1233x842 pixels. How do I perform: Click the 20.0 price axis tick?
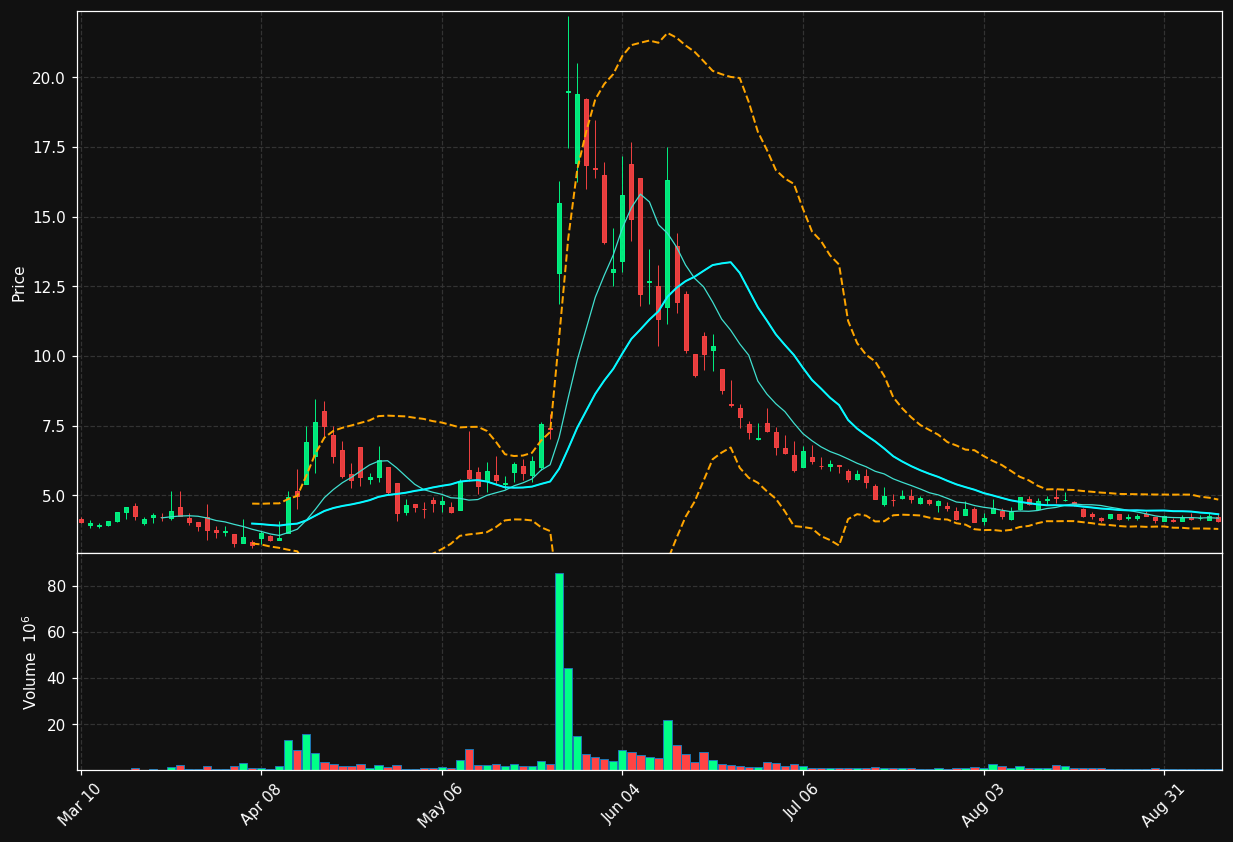click(x=49, y=78)
